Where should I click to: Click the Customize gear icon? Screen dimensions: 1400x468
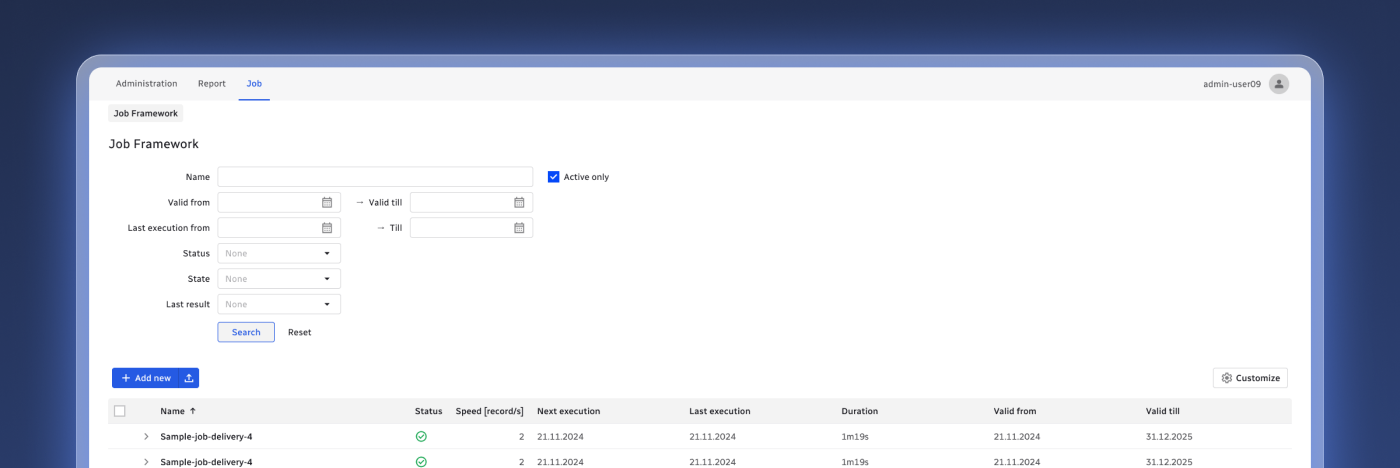pos(1227,378)
